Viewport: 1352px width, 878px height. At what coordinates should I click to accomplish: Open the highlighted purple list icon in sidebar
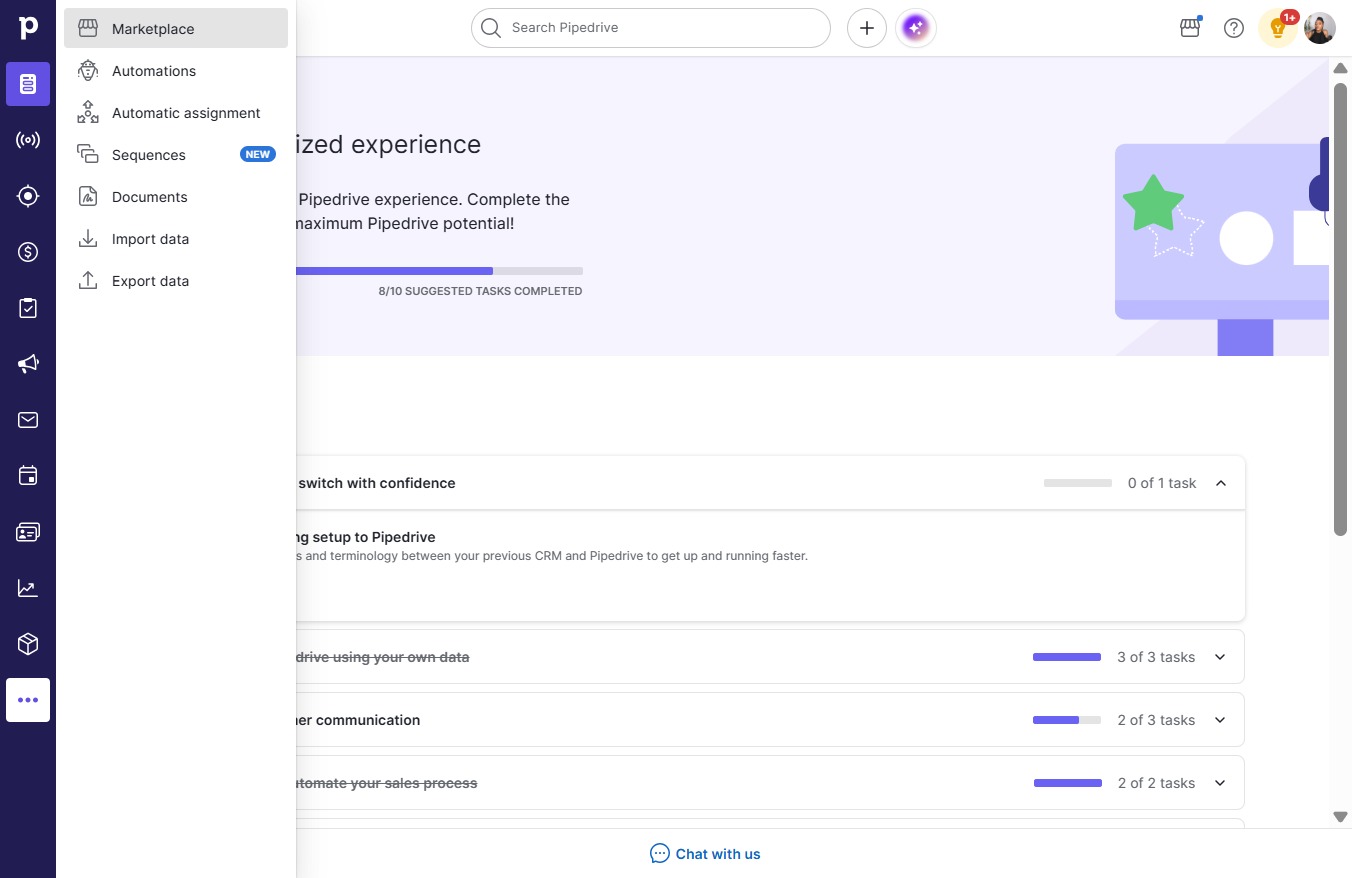coord(28,84)
